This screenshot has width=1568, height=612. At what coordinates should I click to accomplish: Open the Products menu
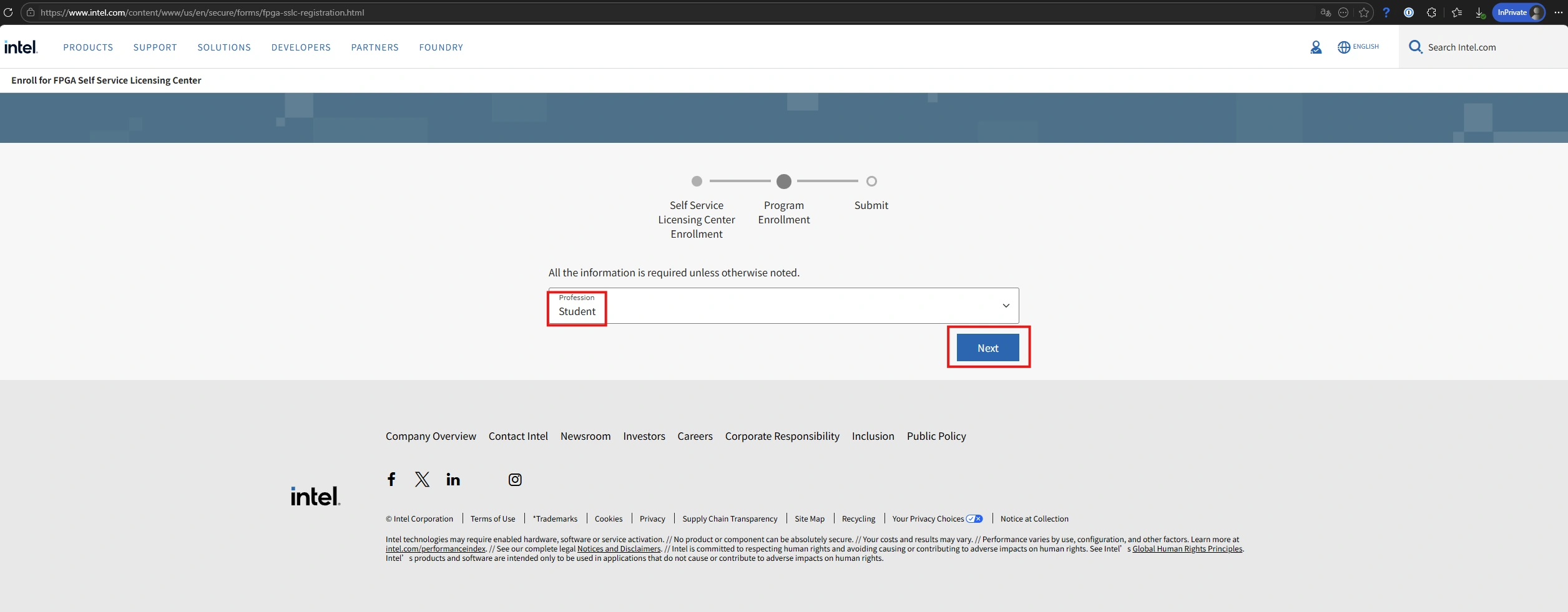click(x=88, y=47)
